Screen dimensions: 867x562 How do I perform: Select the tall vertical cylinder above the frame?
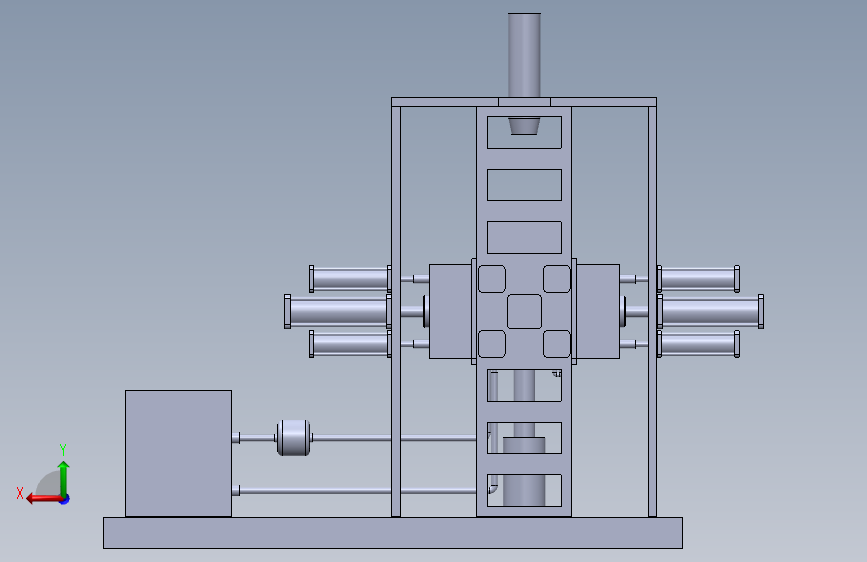tap(524, 55)
